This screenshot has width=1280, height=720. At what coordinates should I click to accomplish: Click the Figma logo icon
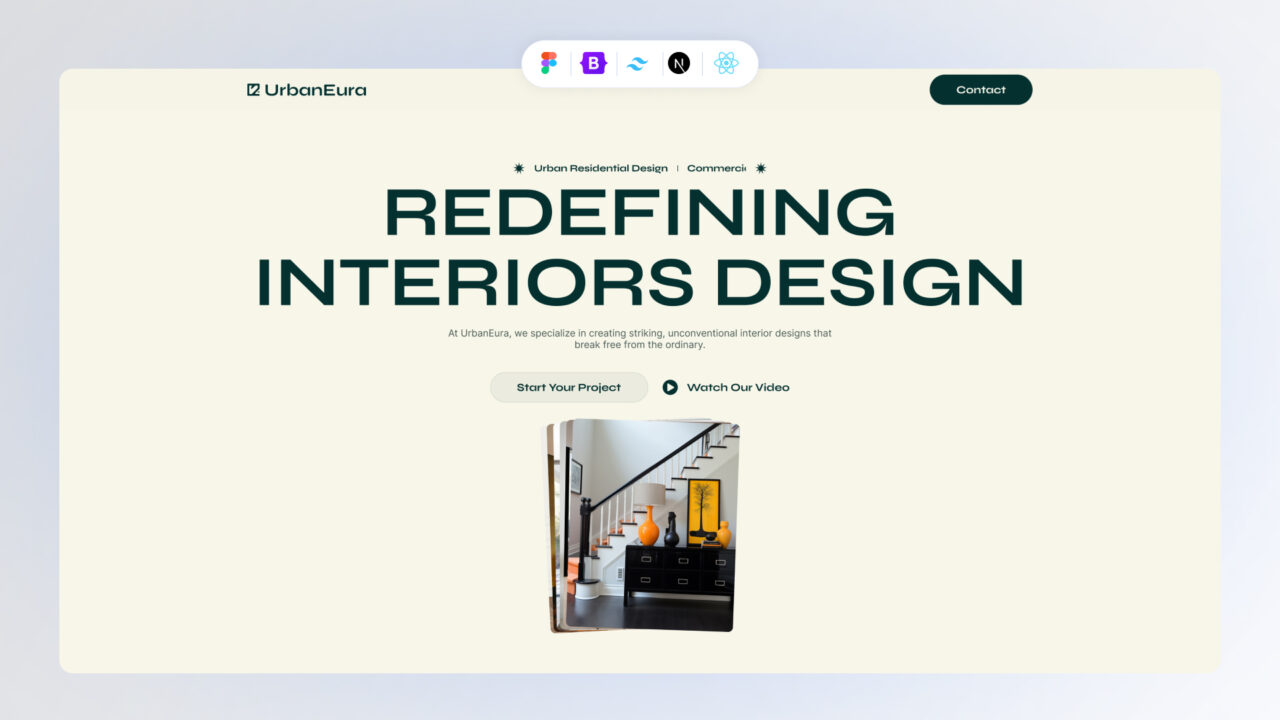point(548,64)
